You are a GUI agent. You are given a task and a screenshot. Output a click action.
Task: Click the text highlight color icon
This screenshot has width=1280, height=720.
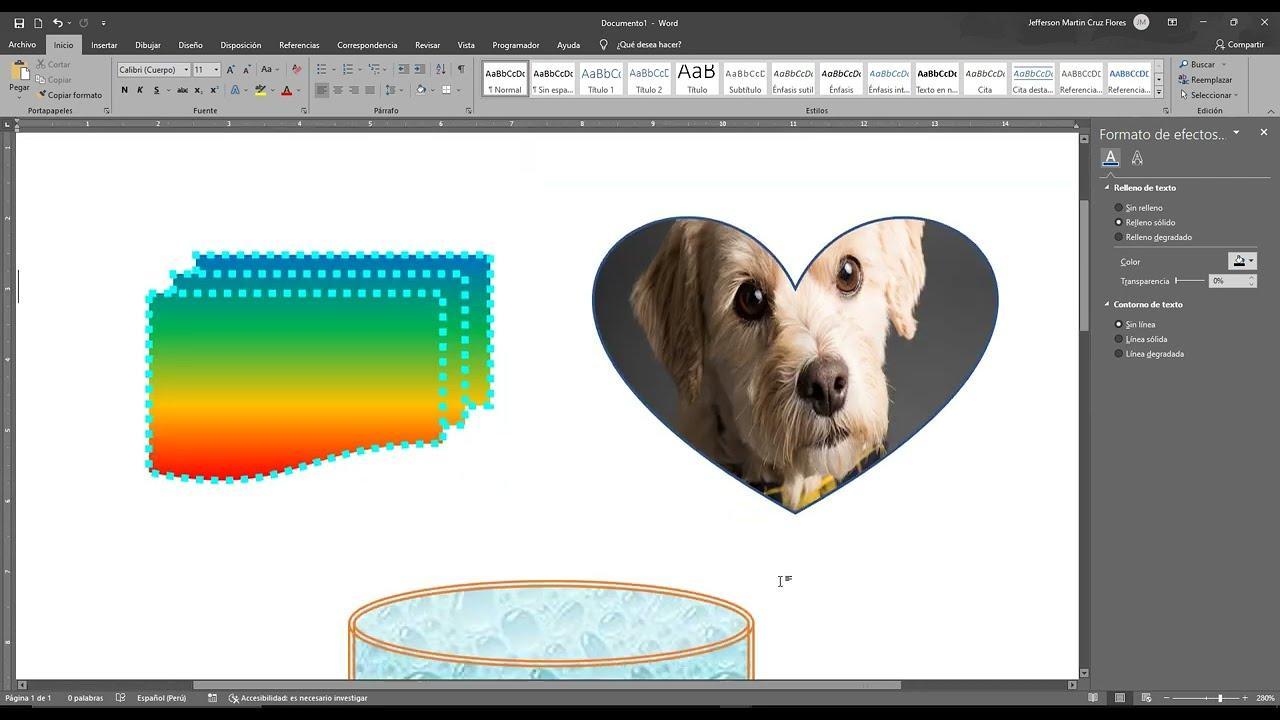pyautogui.click(x=260, y=90)
